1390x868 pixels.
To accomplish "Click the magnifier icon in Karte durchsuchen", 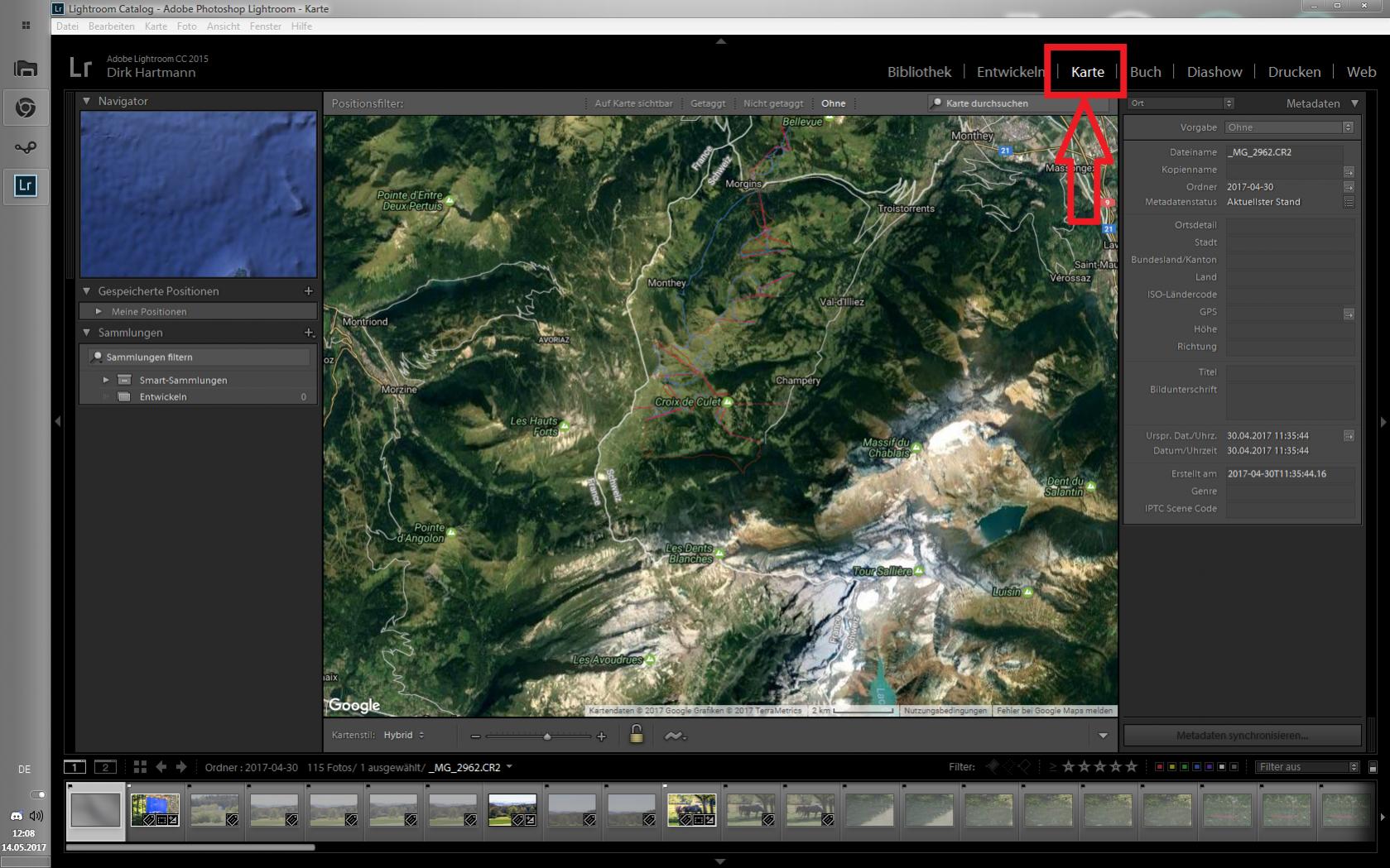I will point(936,103).
